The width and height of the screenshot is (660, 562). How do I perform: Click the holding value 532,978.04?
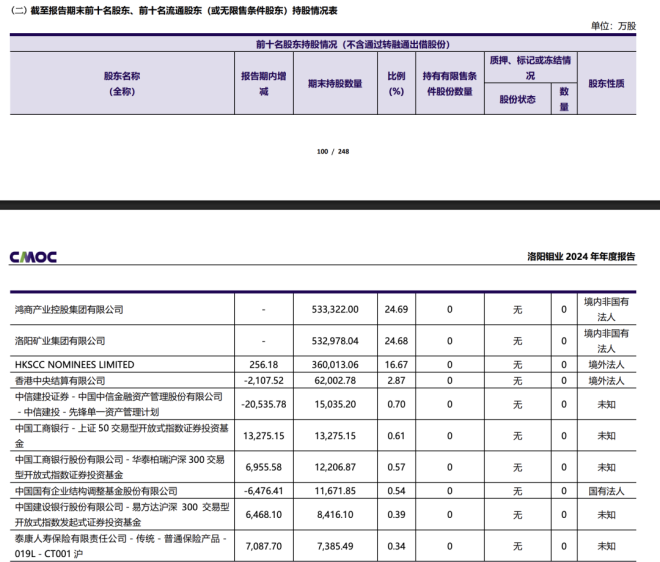(x=335, y=341)
